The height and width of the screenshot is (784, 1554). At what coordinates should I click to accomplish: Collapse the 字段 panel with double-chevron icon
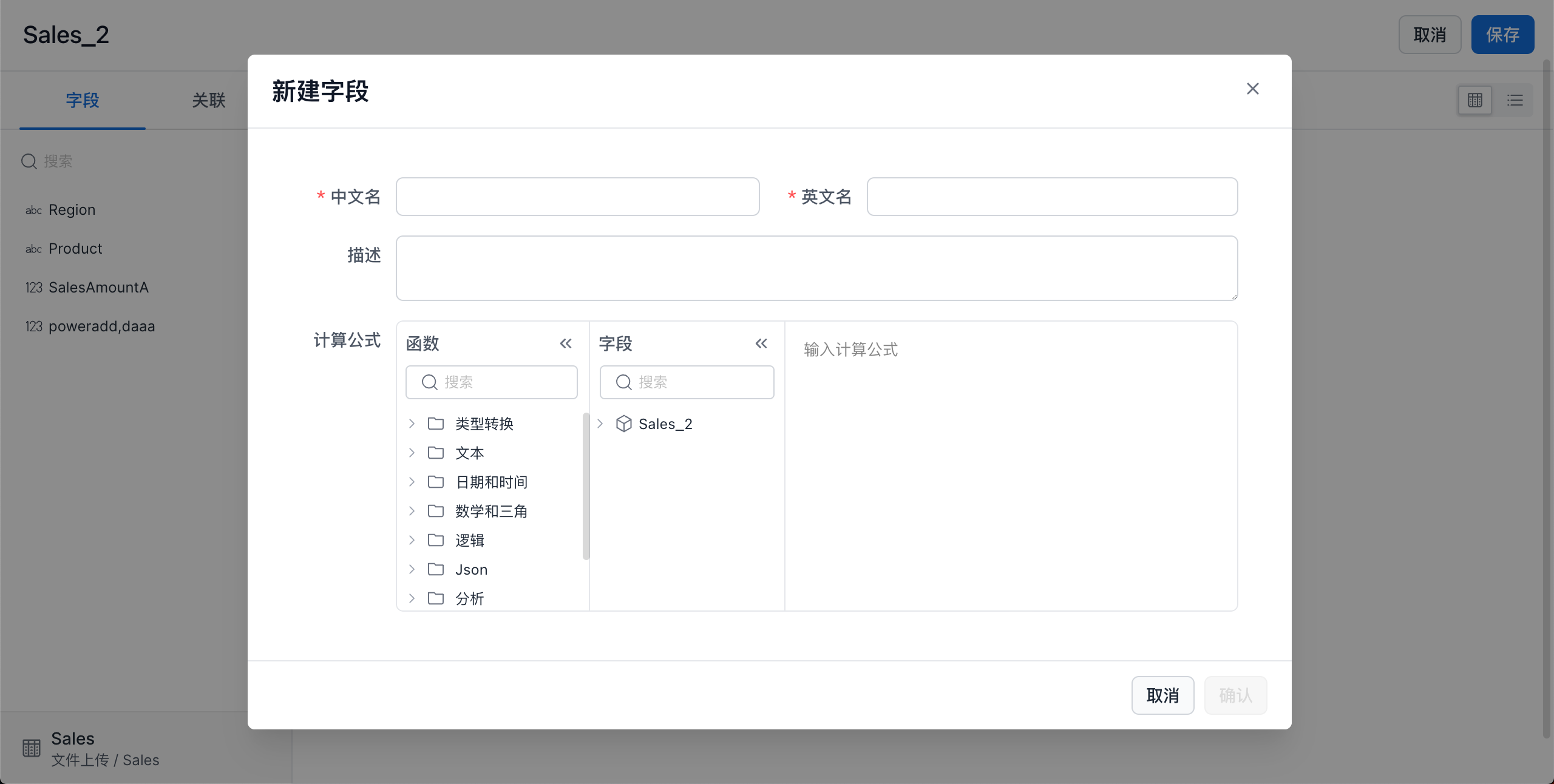coord(761,343)
